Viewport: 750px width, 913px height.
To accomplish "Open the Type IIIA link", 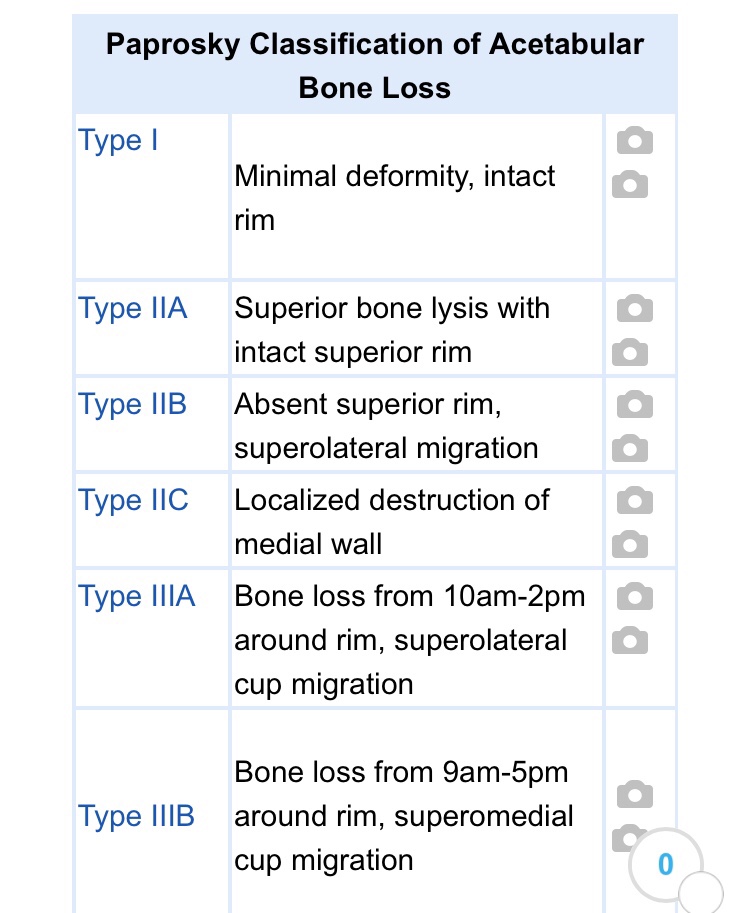I will pos(135,596).
